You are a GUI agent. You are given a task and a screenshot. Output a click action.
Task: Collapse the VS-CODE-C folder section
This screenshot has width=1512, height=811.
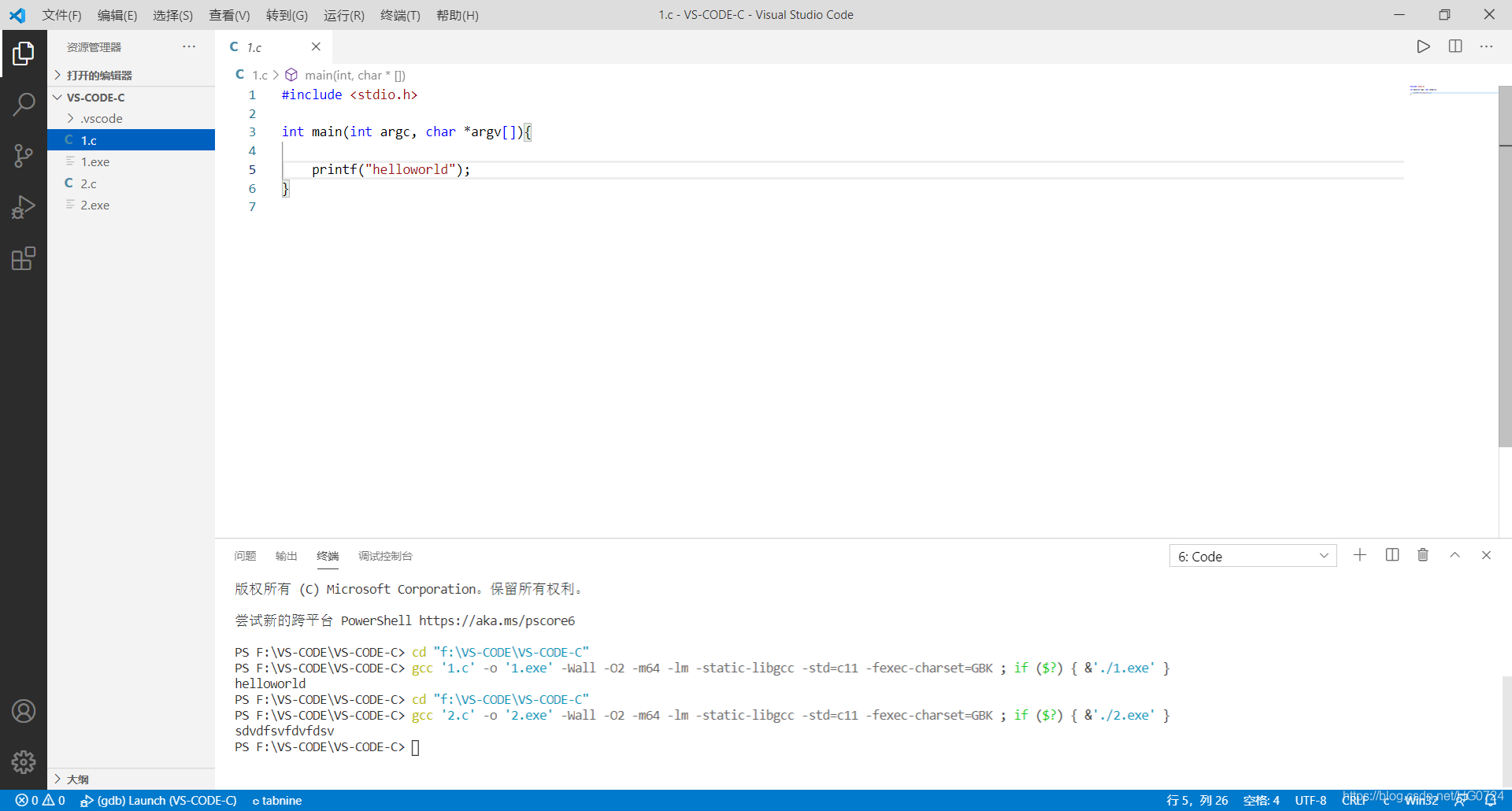(x=131, y=97)
